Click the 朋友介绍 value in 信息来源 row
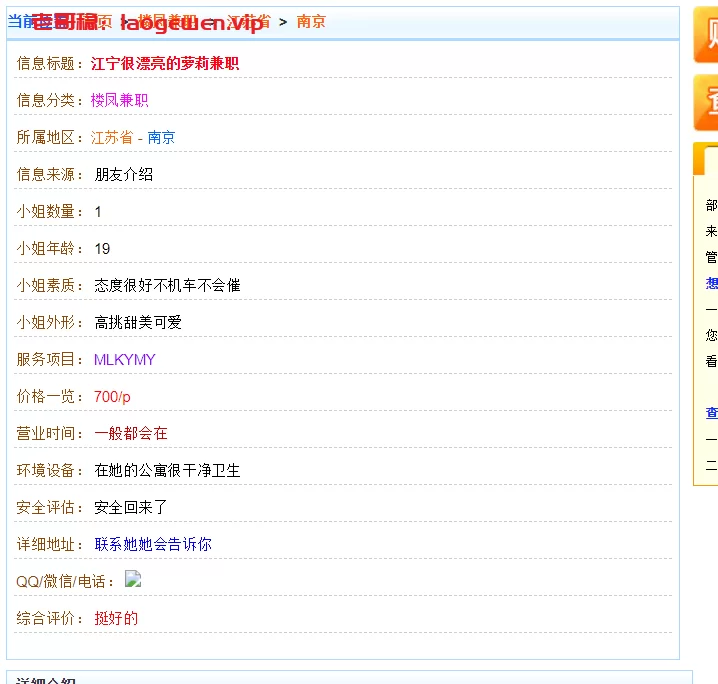718x684 pixels. (x=124, y=174)
